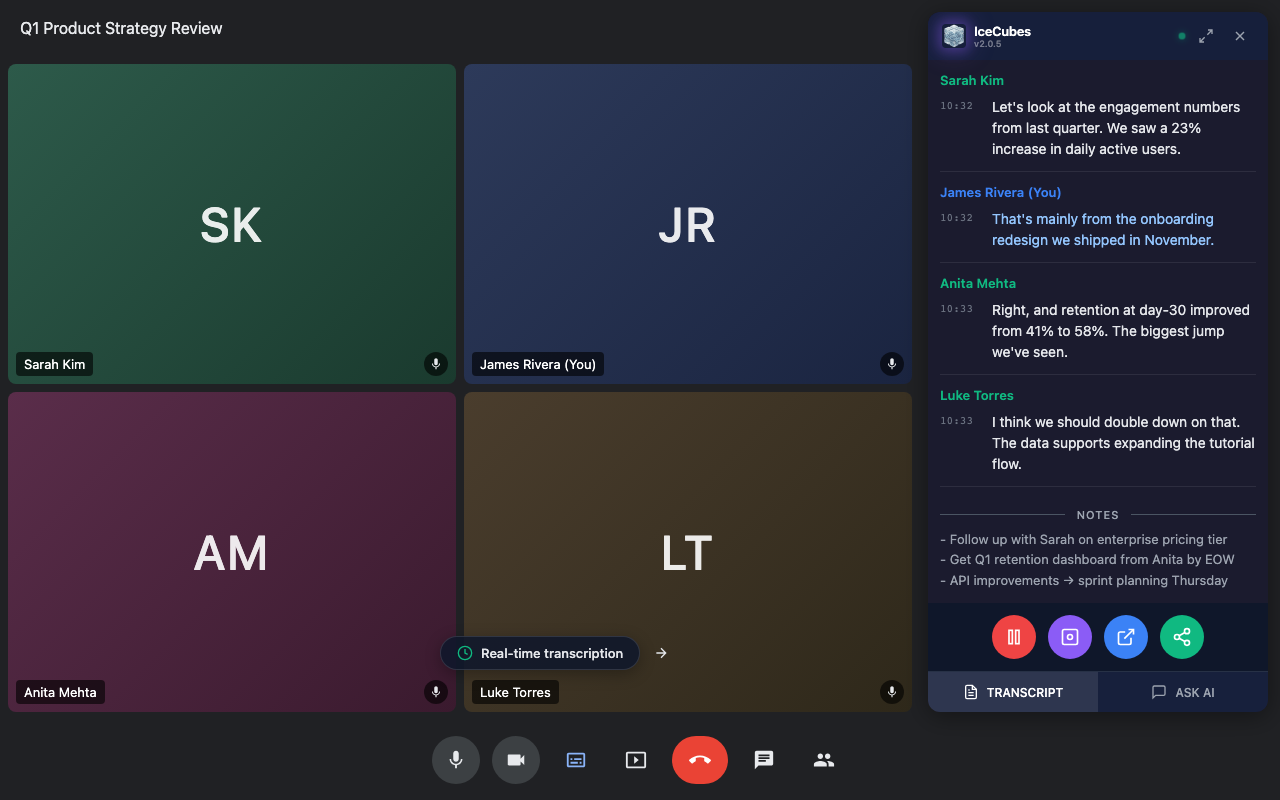
Task: Expand the IceCubes panel to fullscreen
Action: click(1205, 36)
